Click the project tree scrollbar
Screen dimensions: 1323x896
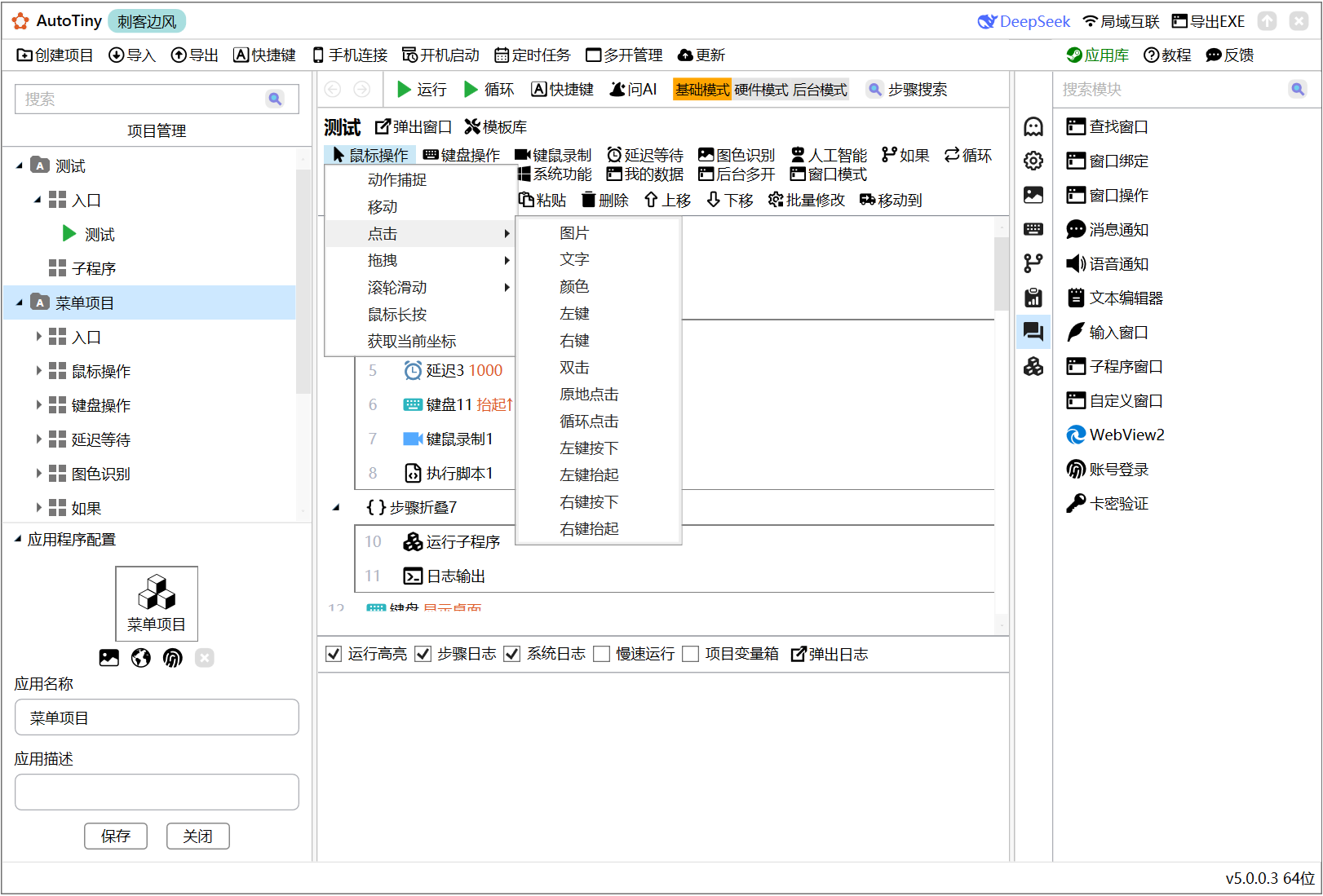point(303,281)
